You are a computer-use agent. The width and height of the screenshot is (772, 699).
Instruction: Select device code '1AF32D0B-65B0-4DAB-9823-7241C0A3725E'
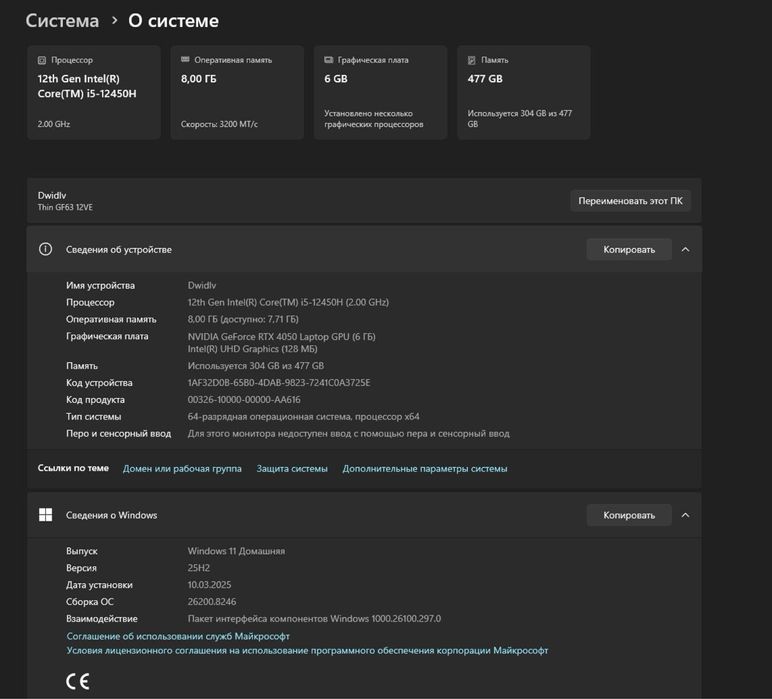(279, 382)
